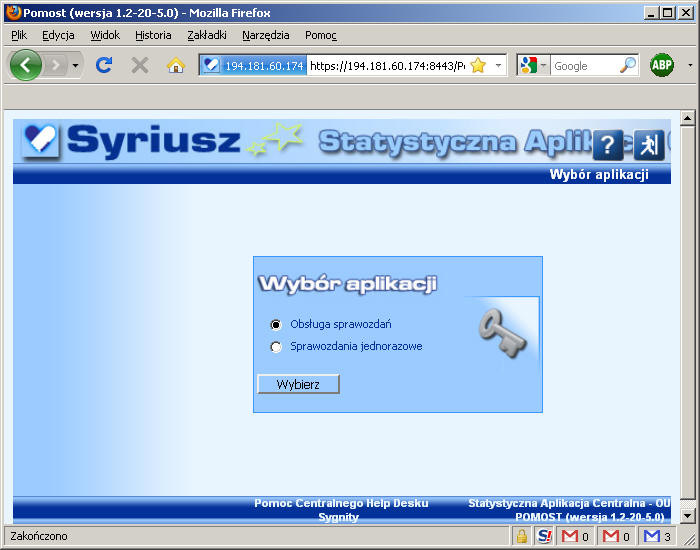Click the Zakończono status text
The image size is (700, 550).
point(39,536)
